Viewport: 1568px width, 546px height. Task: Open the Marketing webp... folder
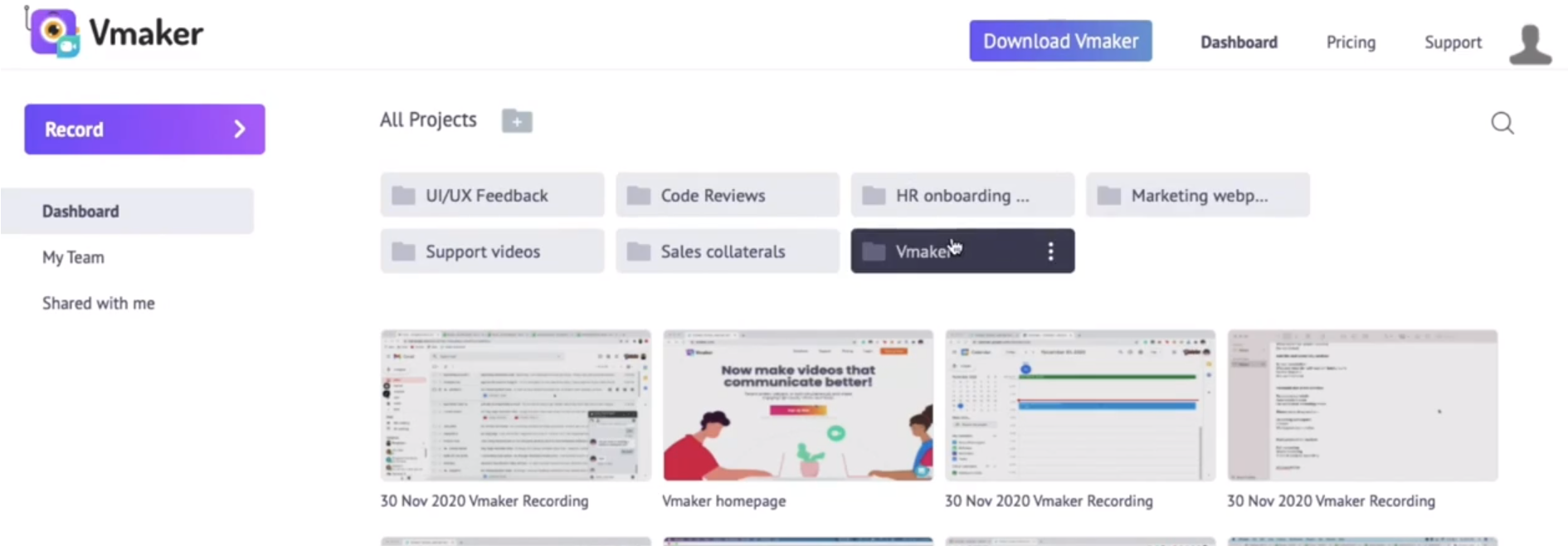coord(1197,195)
